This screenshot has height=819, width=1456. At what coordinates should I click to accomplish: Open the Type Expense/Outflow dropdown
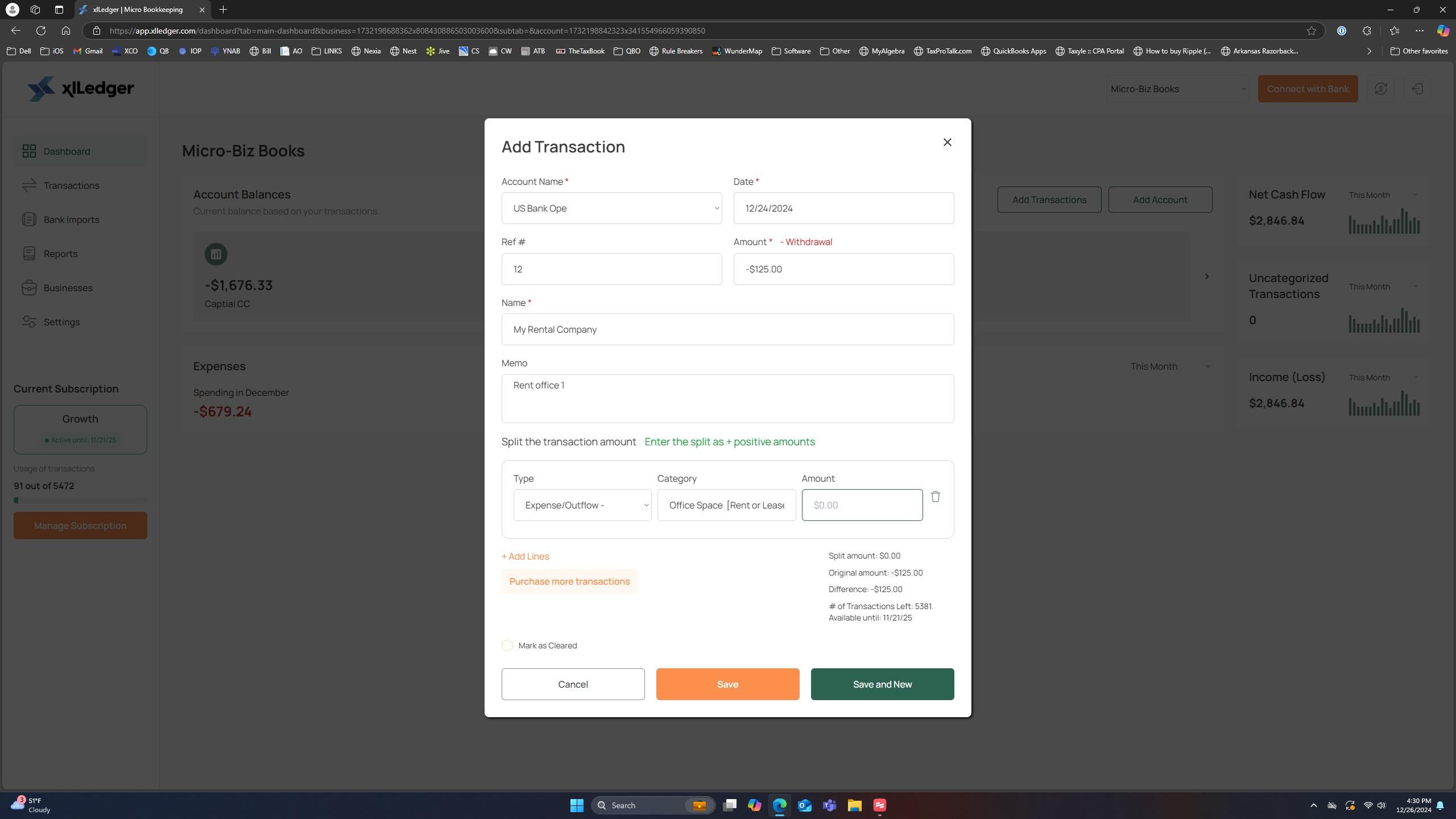pos(582,505)
